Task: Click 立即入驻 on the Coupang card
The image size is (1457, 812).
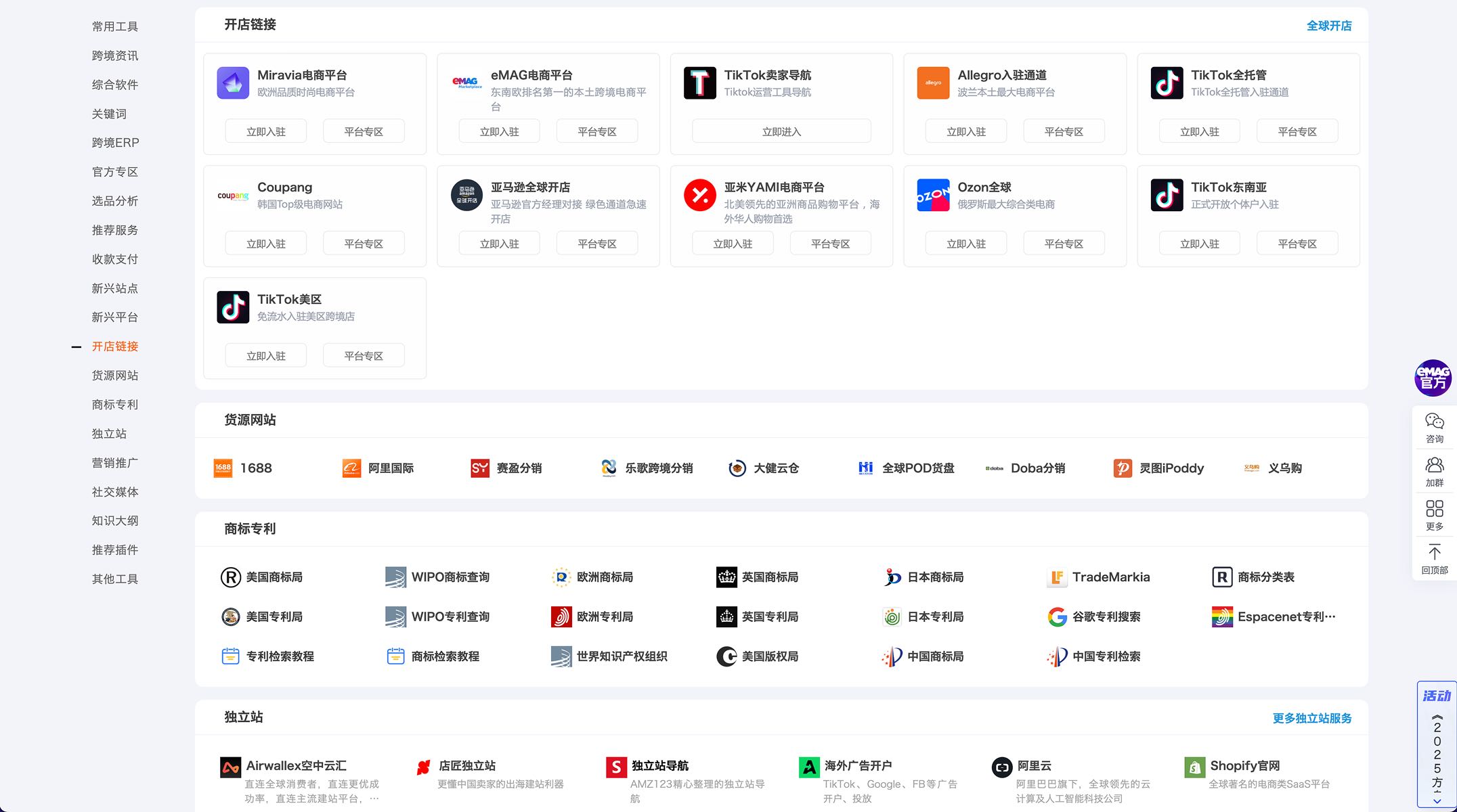Action: (x=266, y=244)
